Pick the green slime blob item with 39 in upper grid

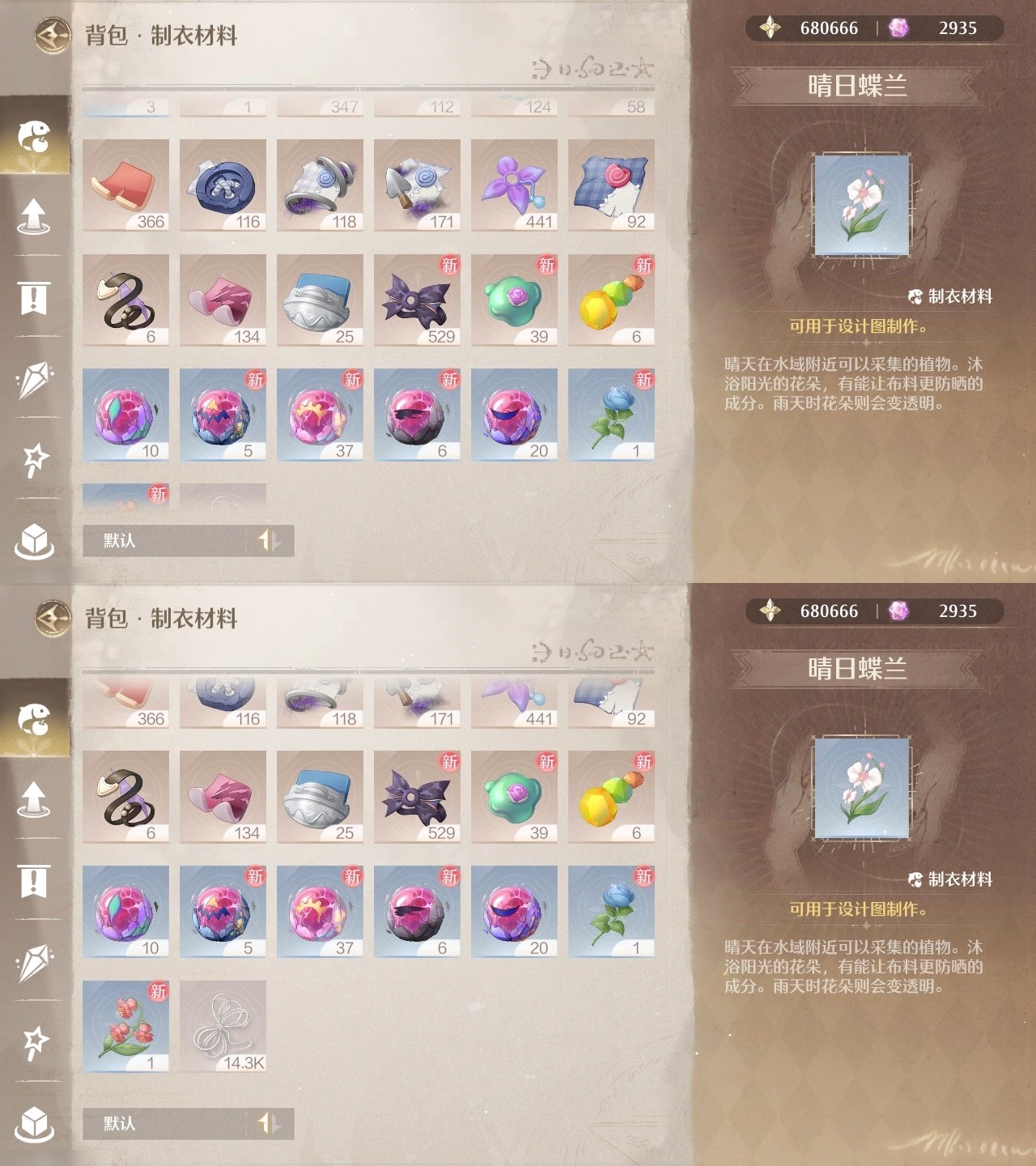[x=514, y=300]
